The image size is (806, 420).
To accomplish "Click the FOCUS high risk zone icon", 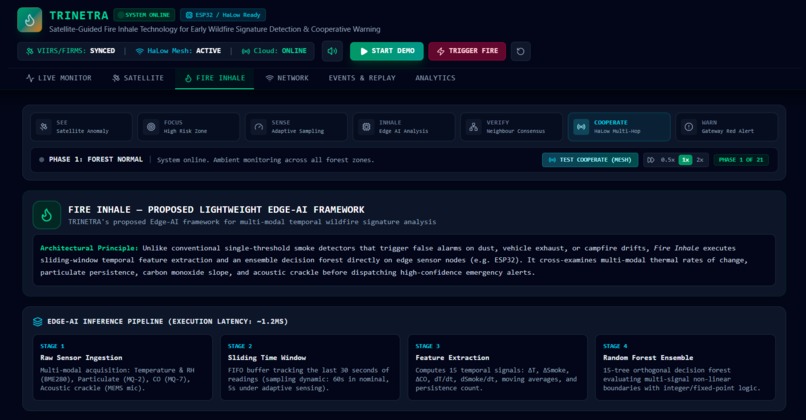I will click(151, 126).
